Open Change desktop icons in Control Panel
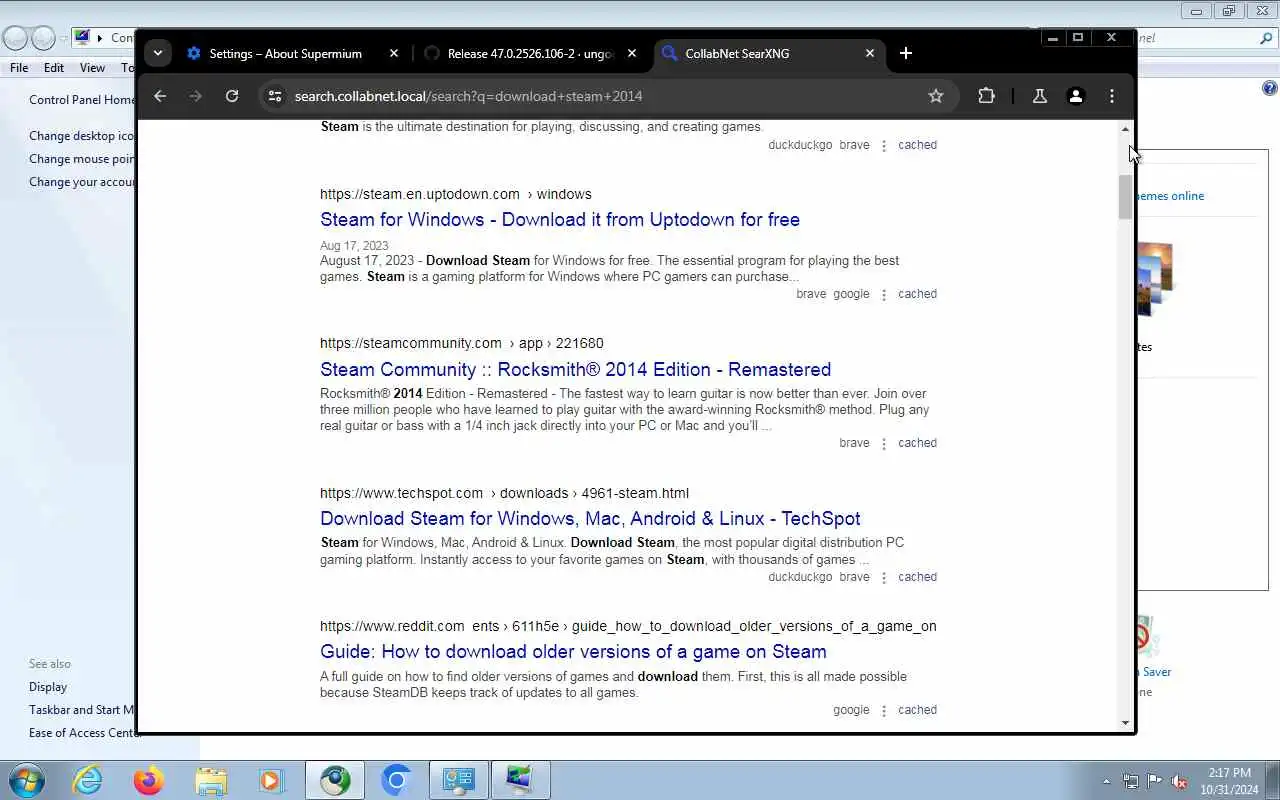Viewport: 1280px width, 800px height. [82, 136]
